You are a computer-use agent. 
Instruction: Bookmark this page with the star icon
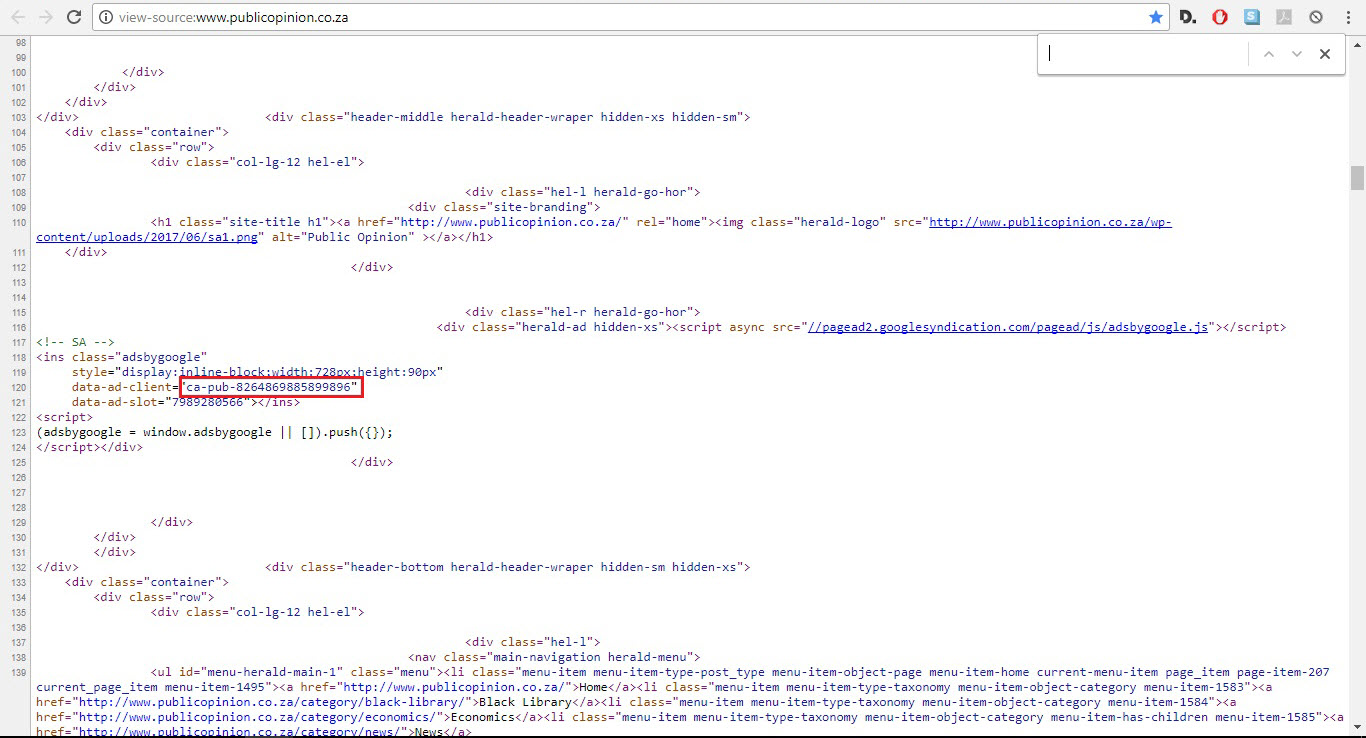click(x=1156, y=17)
